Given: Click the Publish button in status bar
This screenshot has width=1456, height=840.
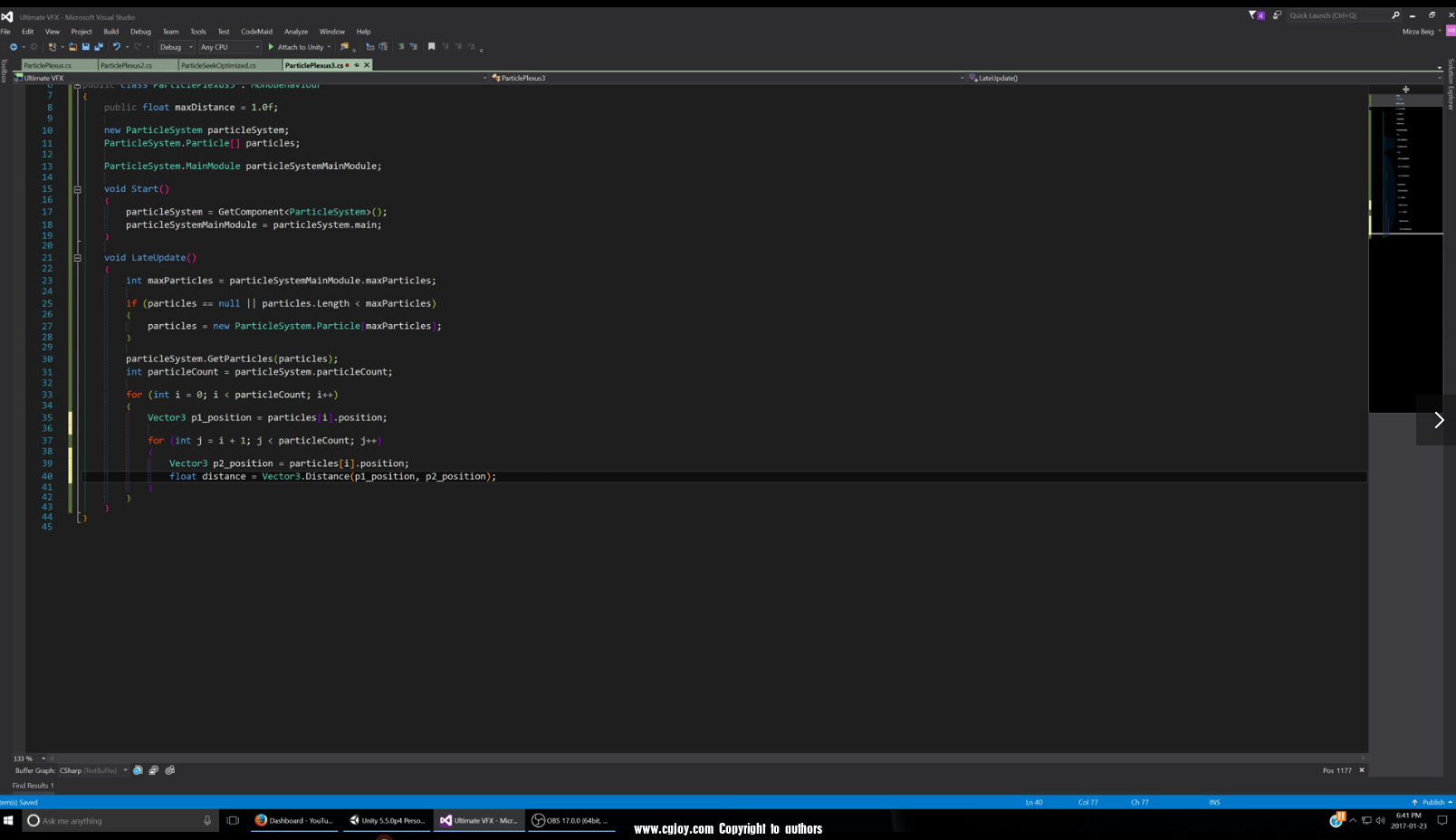Looking at the screenshot, I should pyautogui.click(x=1432, y=802).
